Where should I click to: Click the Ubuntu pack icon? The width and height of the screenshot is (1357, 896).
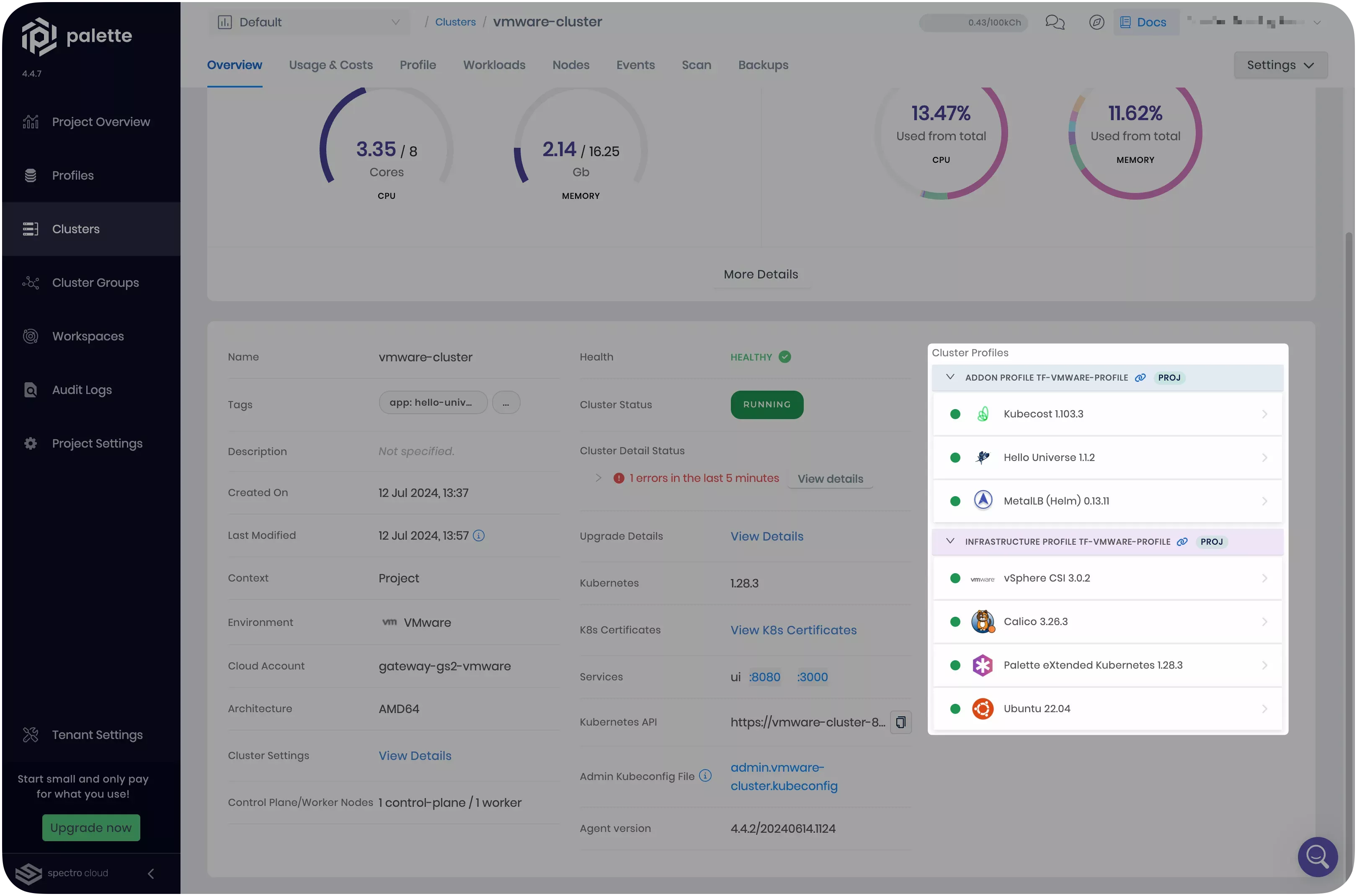coord(983,708)
